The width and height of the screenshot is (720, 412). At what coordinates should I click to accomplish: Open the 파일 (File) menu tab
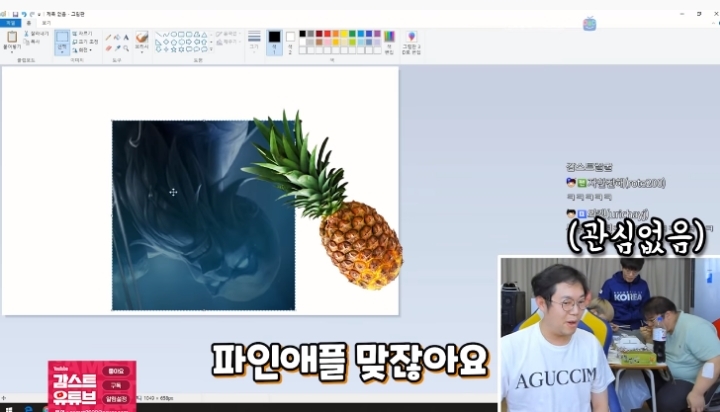(x=10, y=23)
